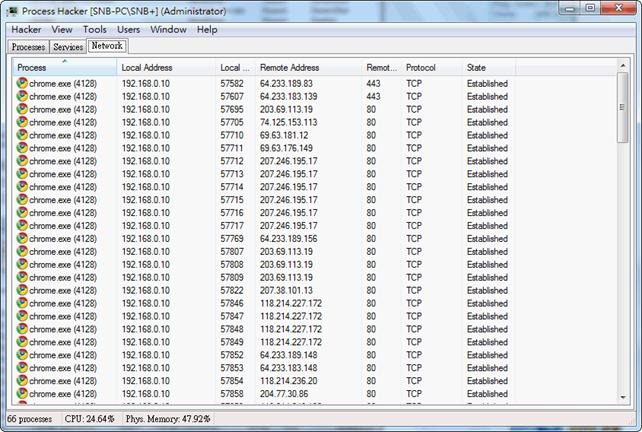The width and height of the screenshot is (642, 432).
Task: Select remote address 204.77.30.86
Action: click(284, 394)
